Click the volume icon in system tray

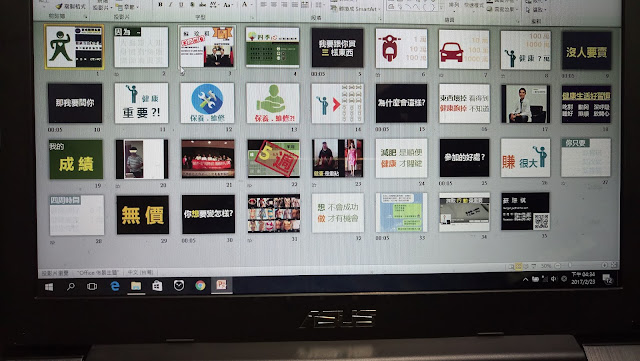pyautogui.click(x=553, y=279)
